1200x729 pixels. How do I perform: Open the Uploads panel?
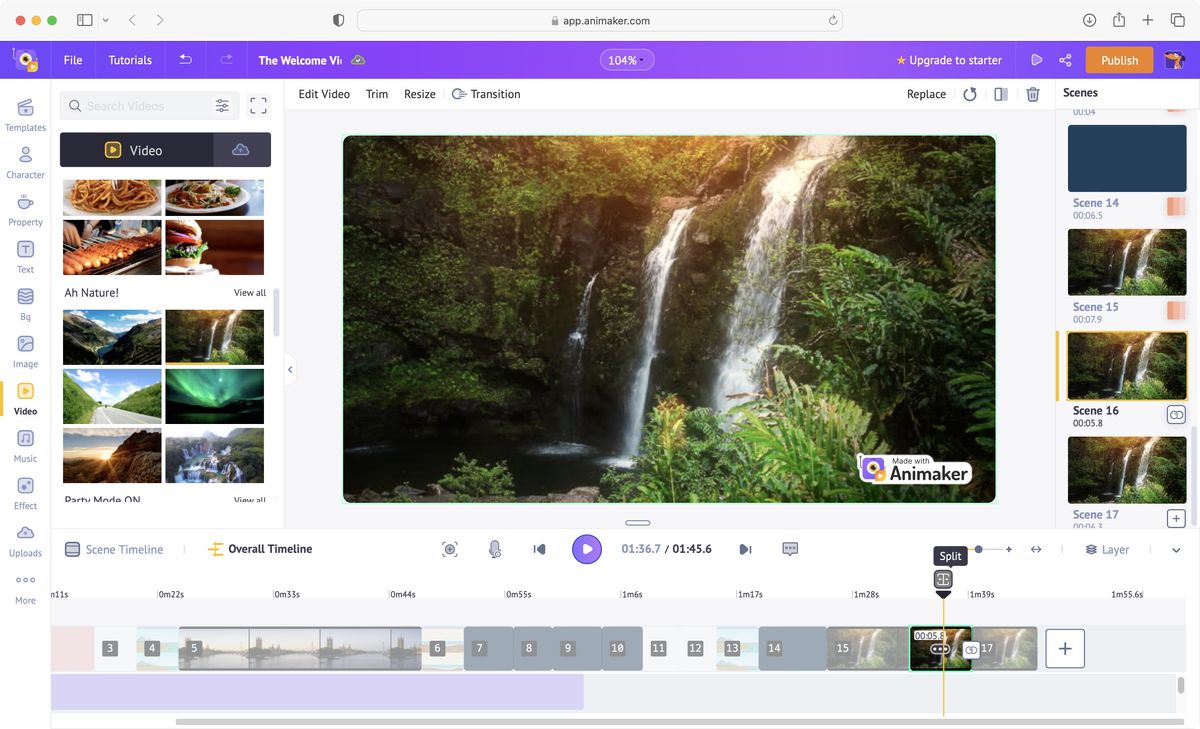coord(24,538)
